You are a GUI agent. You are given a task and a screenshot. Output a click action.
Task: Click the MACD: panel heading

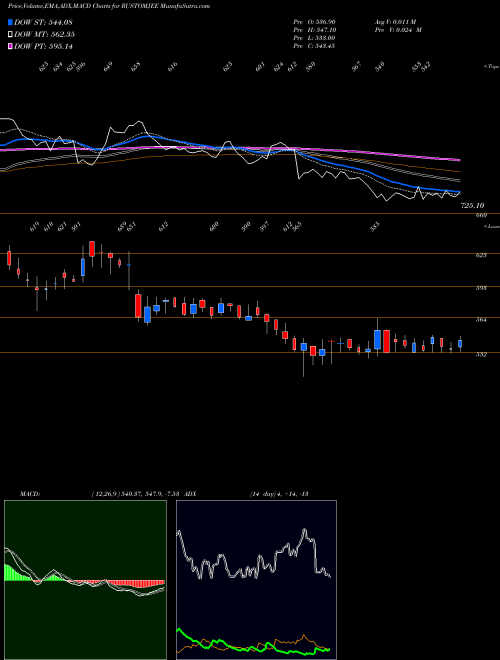tap(30, 494)
